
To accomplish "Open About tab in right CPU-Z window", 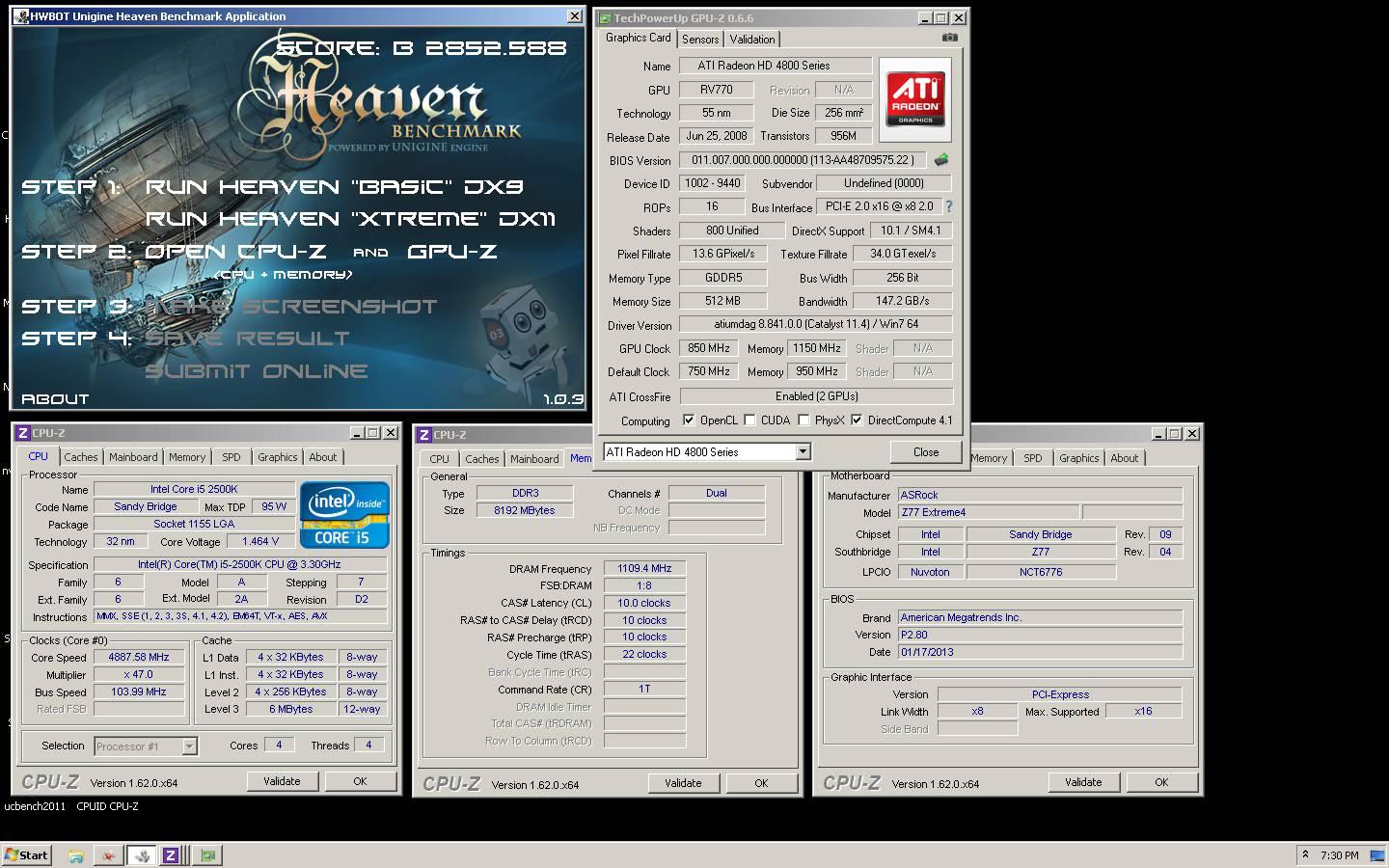I will point(1125,458).
